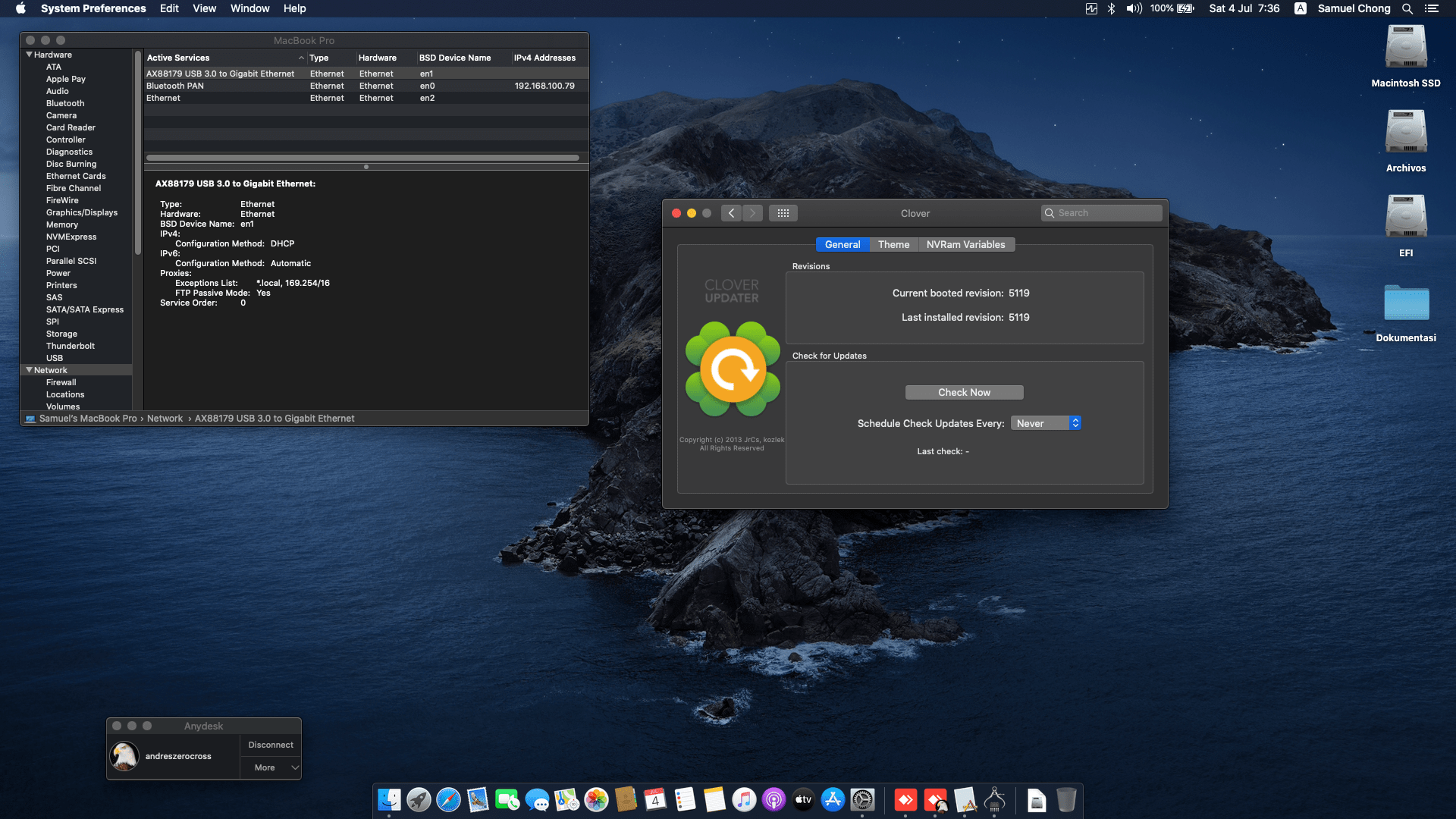Image resolution: width=1456 pixels, height=819 pixels.
Task: Launch App Store from the Dock
Action: click(x=833, y=800)
